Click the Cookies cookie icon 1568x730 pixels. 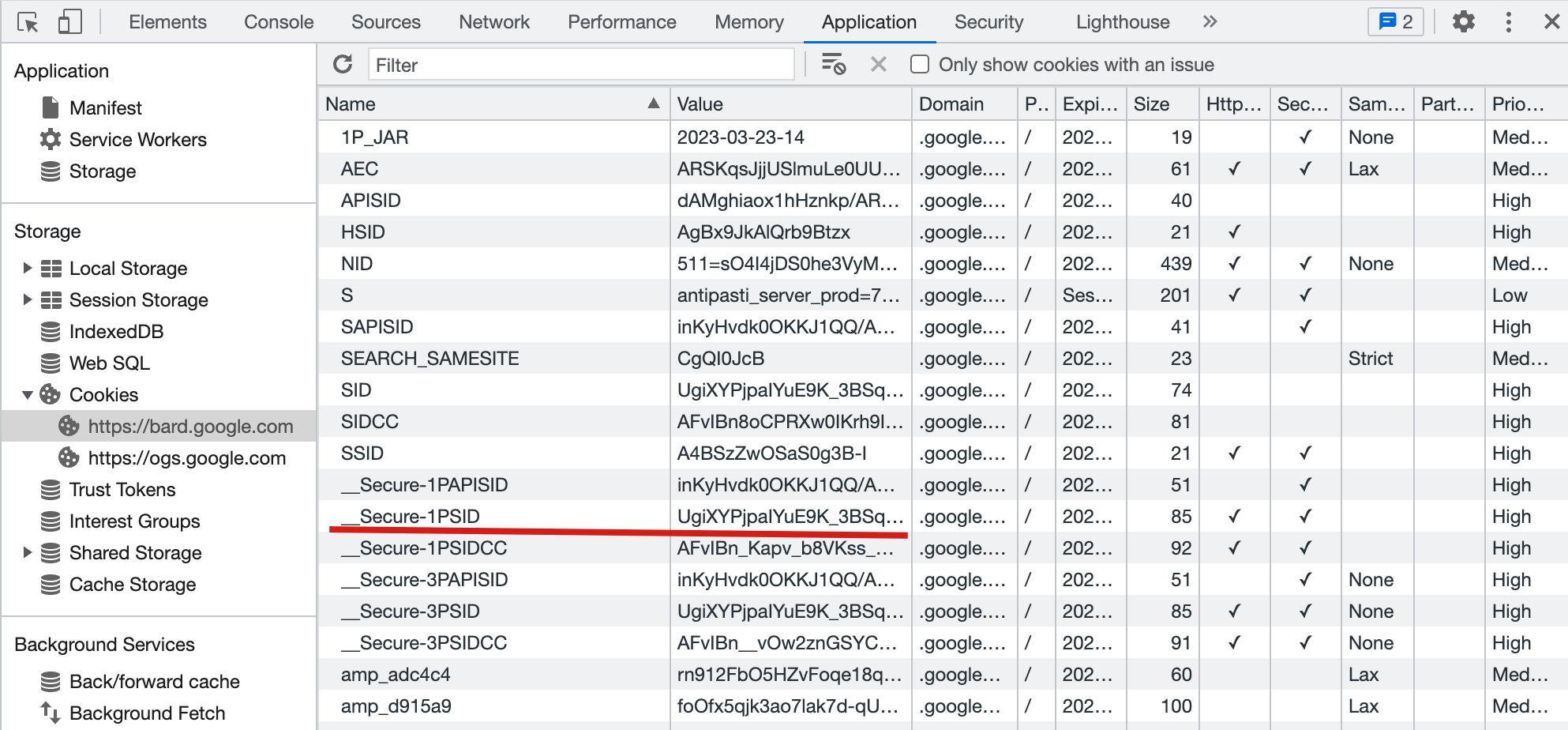[x=51, y=394]
